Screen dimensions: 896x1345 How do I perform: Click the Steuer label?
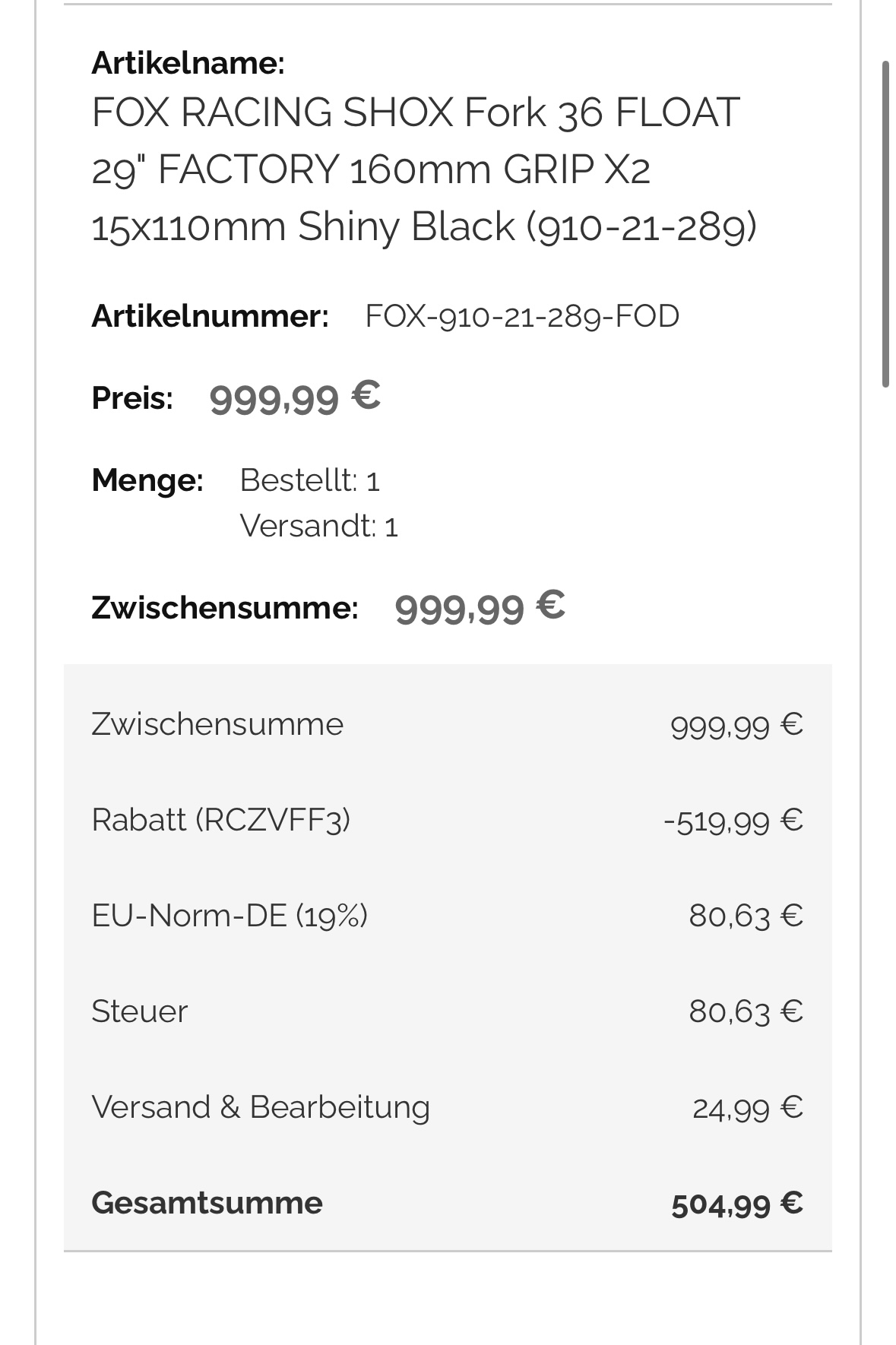pyautogui.click(x=139, y=1011)
